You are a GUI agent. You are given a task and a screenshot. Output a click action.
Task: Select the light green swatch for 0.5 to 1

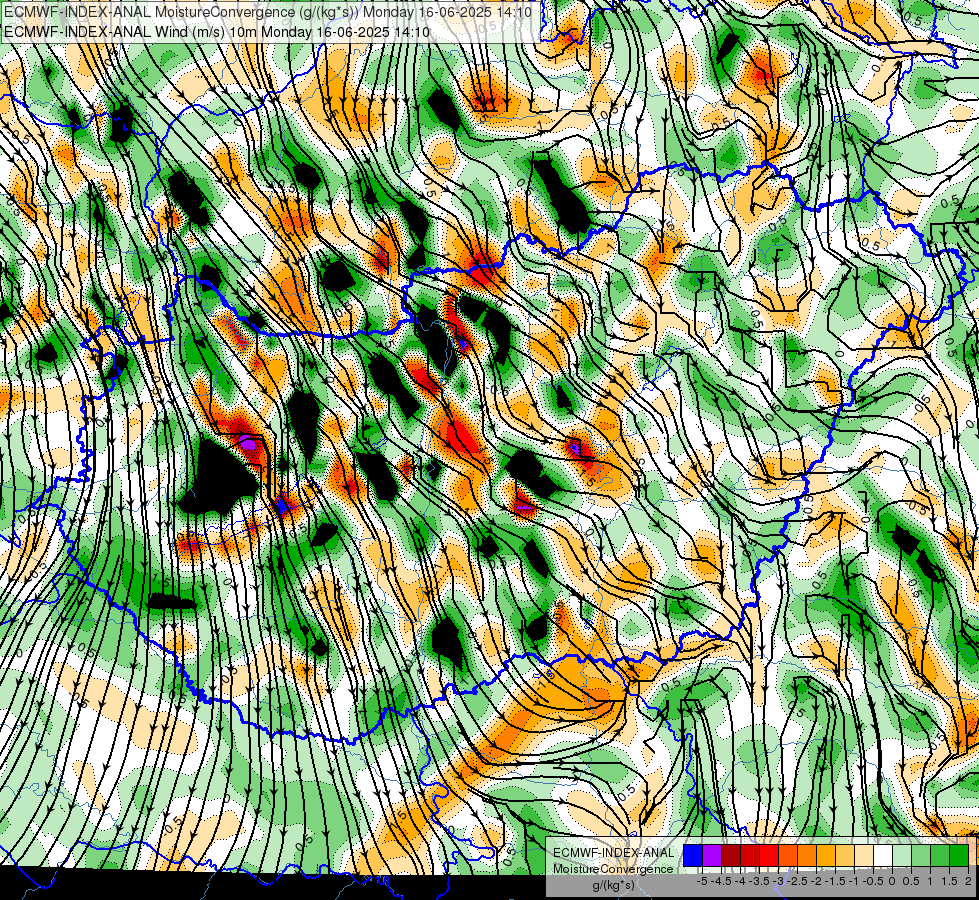point(921,855)
